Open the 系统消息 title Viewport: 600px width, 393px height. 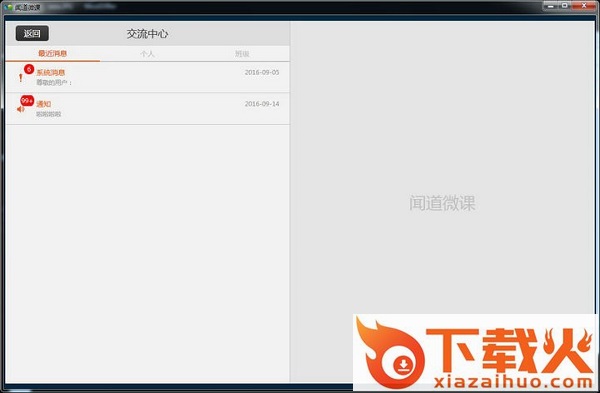click(51, 72)
